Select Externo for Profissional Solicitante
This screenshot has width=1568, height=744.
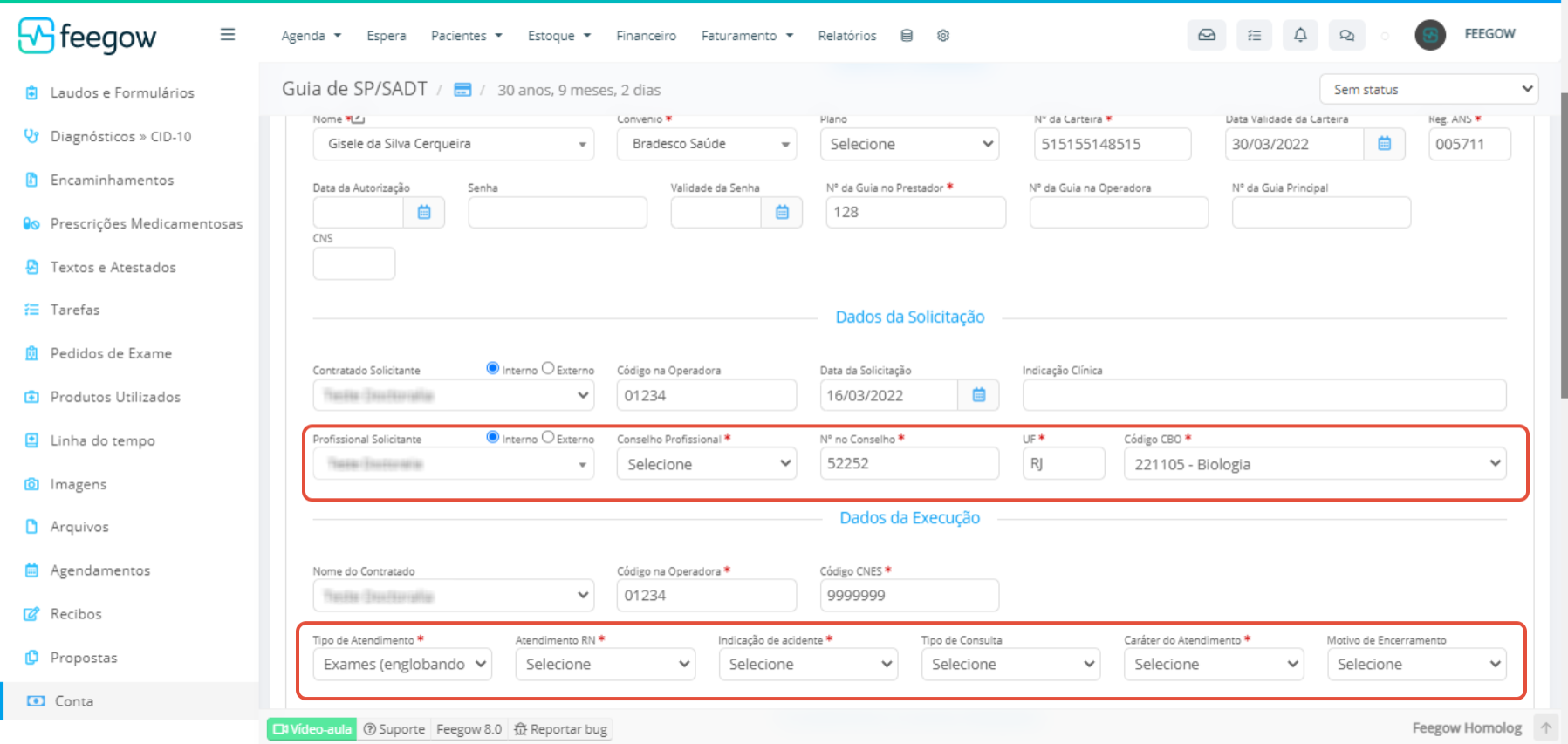pyautogui.click(x=548, y=438)
